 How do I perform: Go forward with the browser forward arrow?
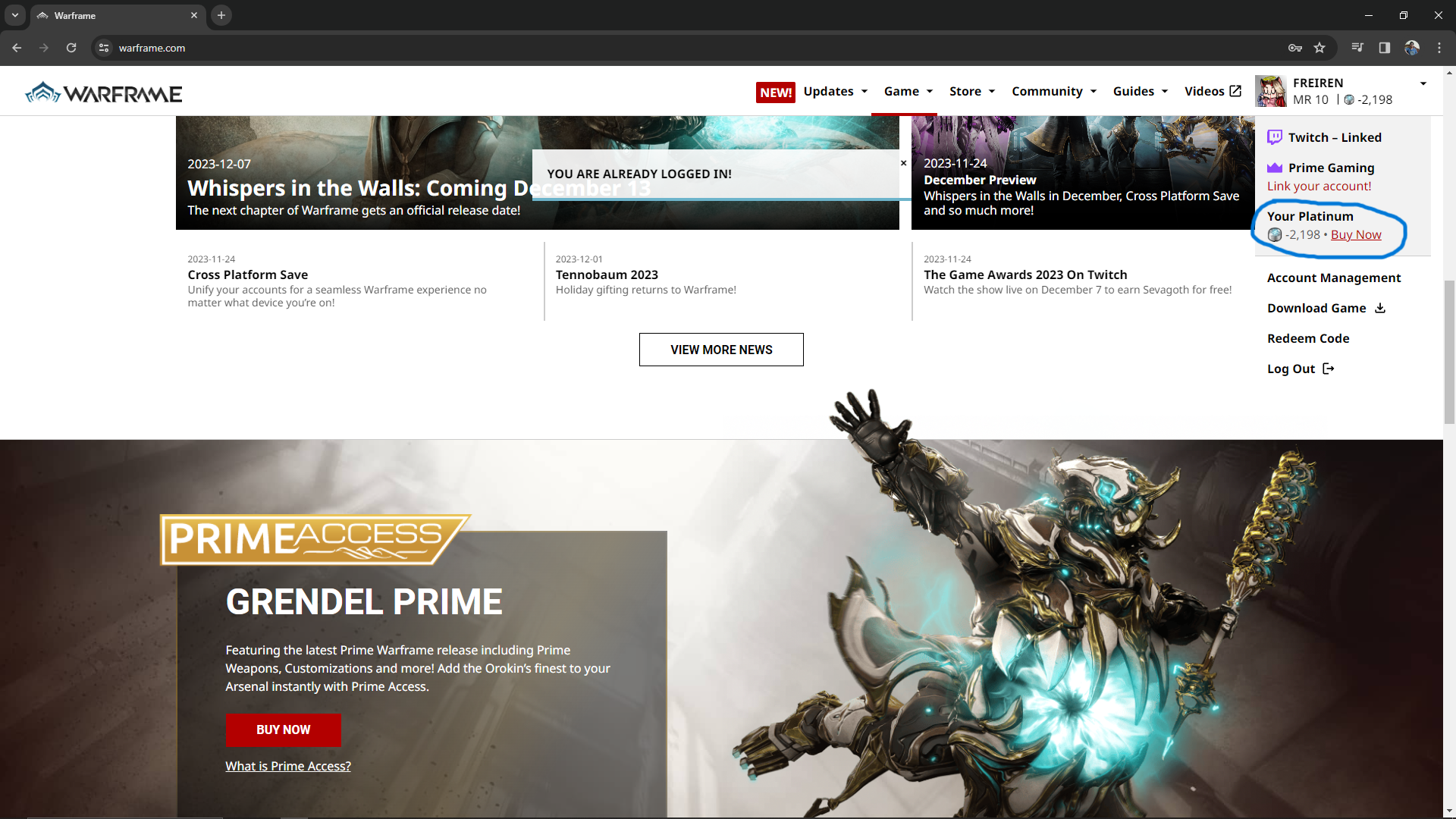coord(44,48)
